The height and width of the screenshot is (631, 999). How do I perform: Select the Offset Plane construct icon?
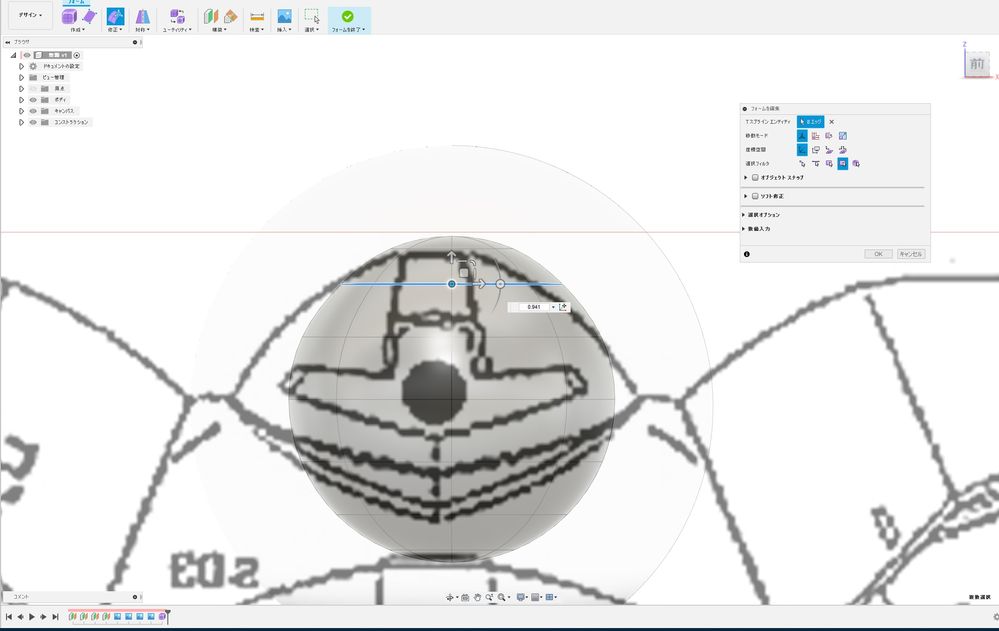tap(210, 17)
